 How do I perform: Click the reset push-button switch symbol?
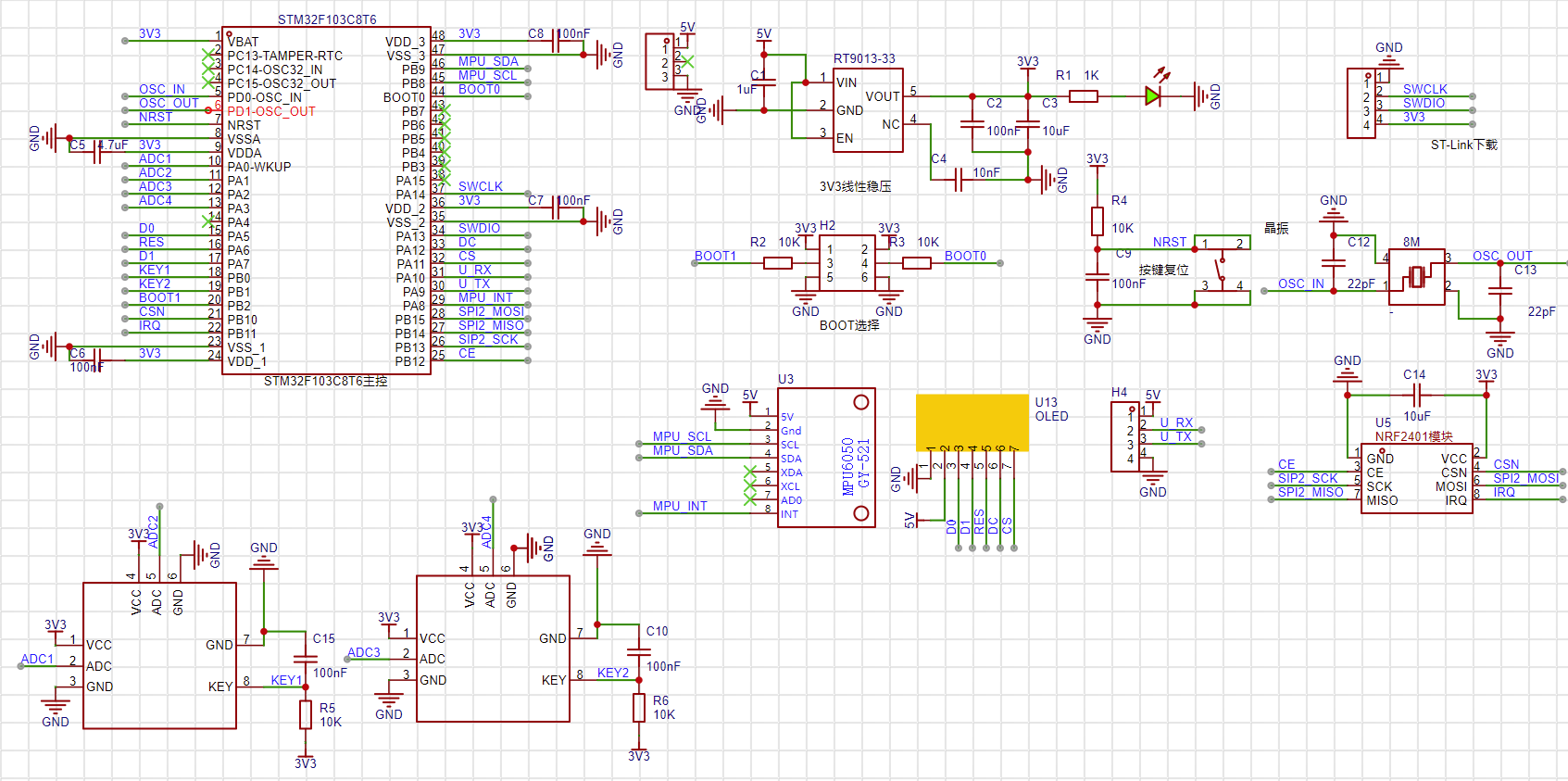[1222, 271]
